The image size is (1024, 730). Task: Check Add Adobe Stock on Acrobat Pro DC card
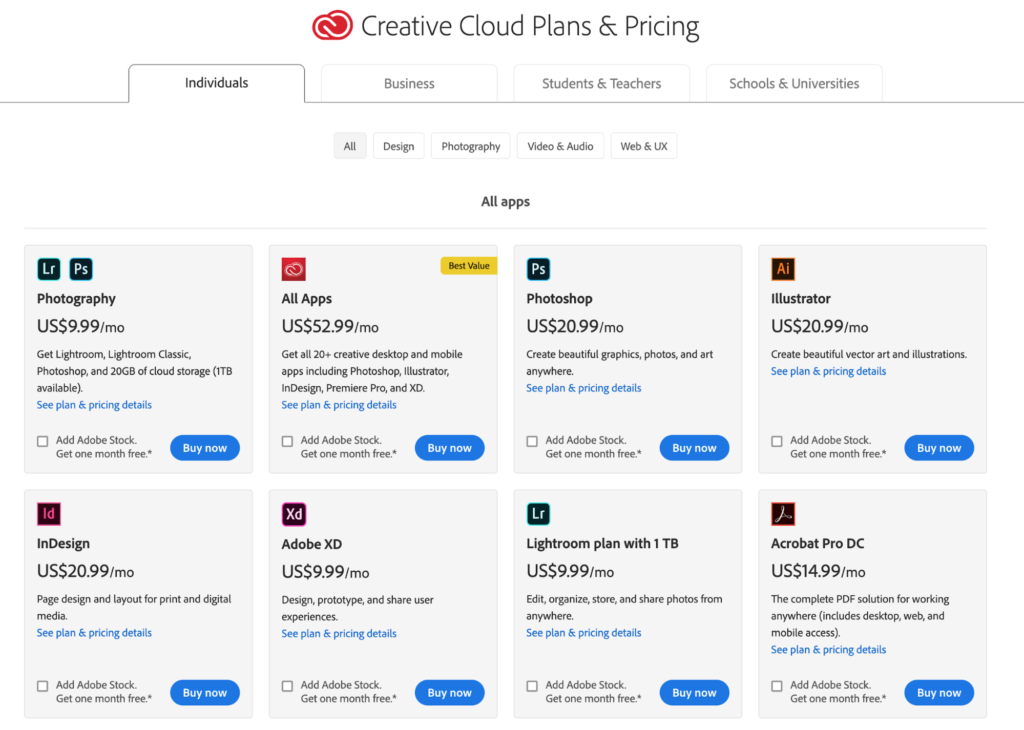click(x=776, y=686)
